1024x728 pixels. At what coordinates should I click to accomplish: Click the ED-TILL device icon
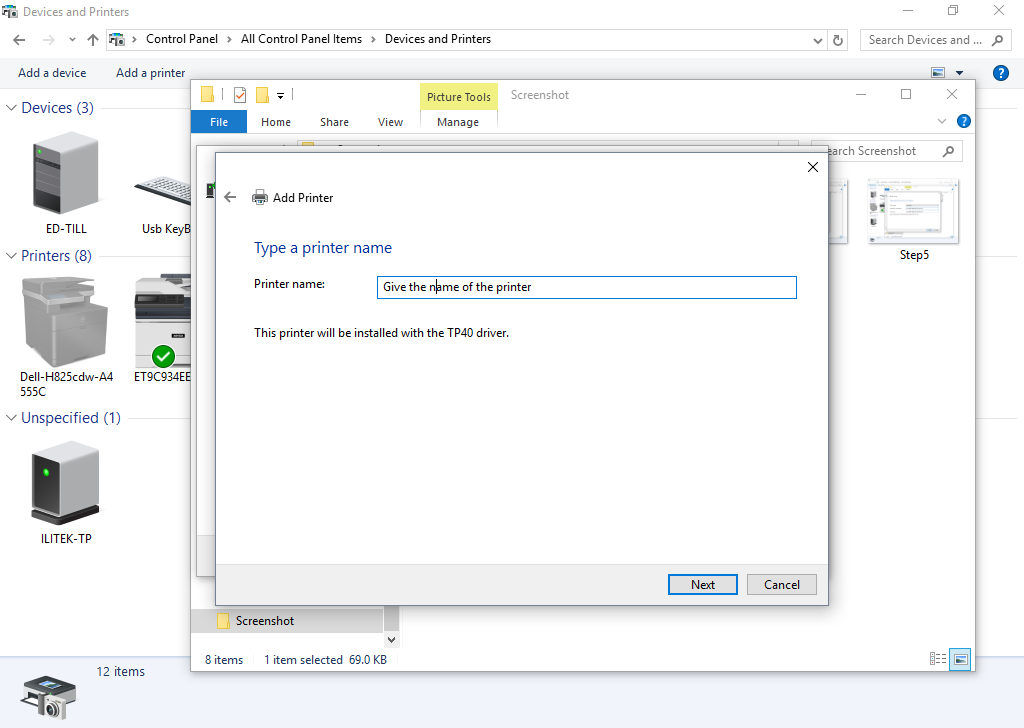66,177
